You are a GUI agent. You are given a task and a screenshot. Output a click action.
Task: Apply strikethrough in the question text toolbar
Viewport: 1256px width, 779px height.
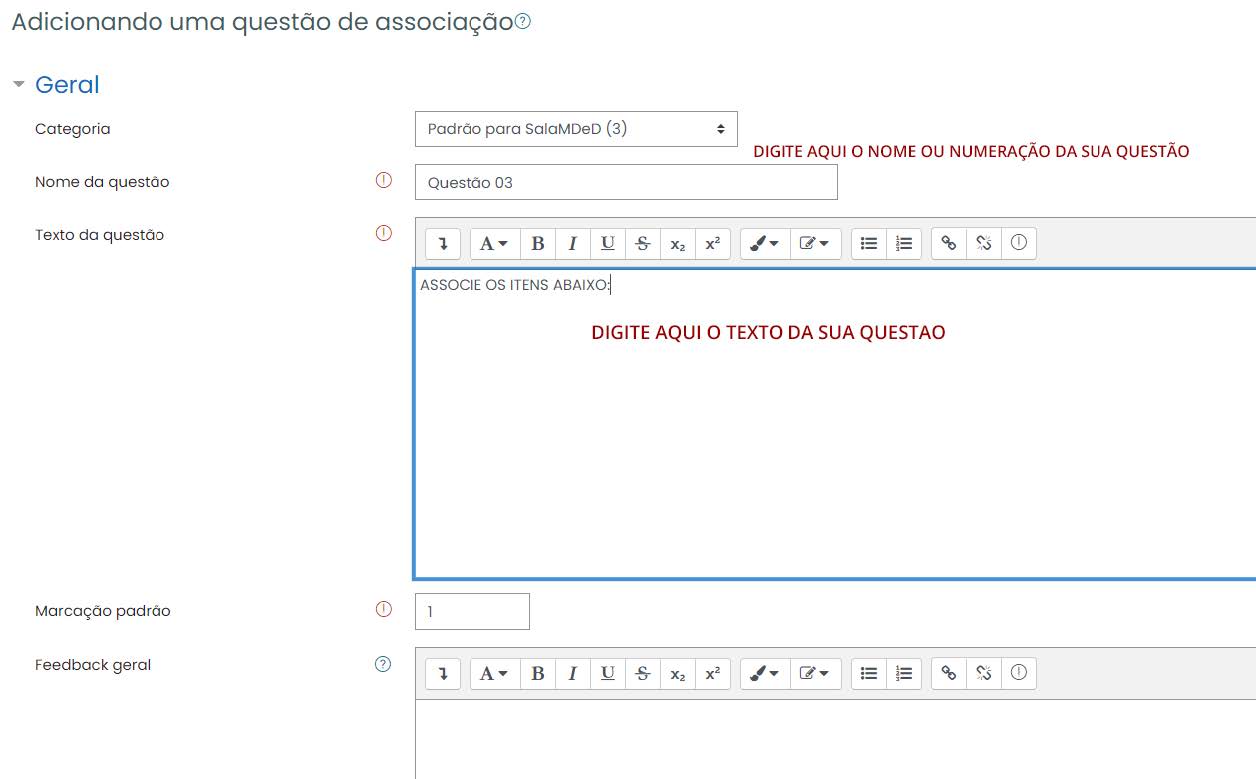[x=642, y=243]
